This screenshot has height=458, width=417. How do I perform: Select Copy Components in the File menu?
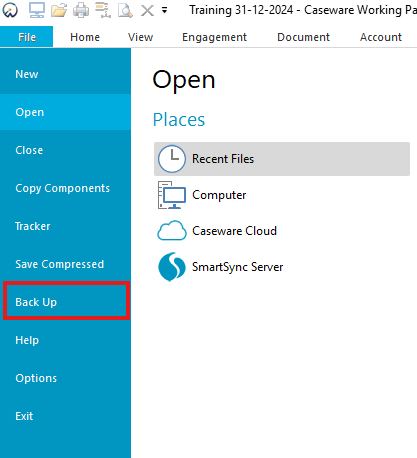coord(65,188)
